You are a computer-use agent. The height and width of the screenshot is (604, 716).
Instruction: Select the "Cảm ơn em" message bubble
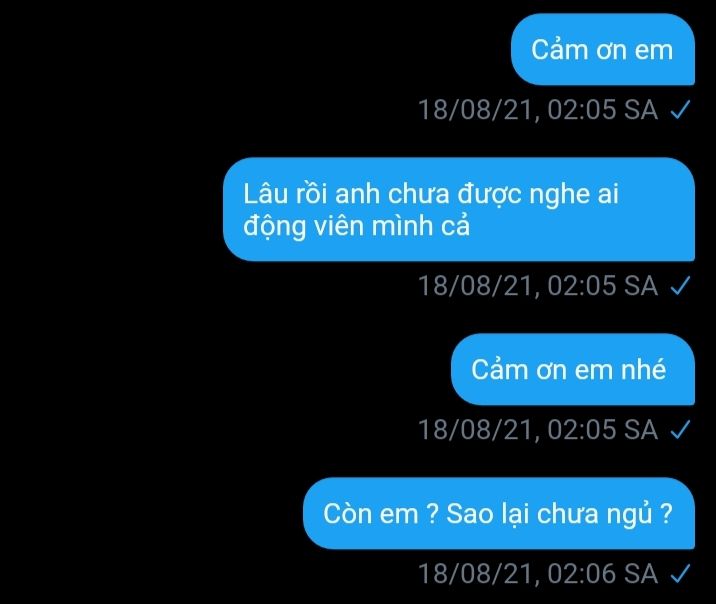603,49
